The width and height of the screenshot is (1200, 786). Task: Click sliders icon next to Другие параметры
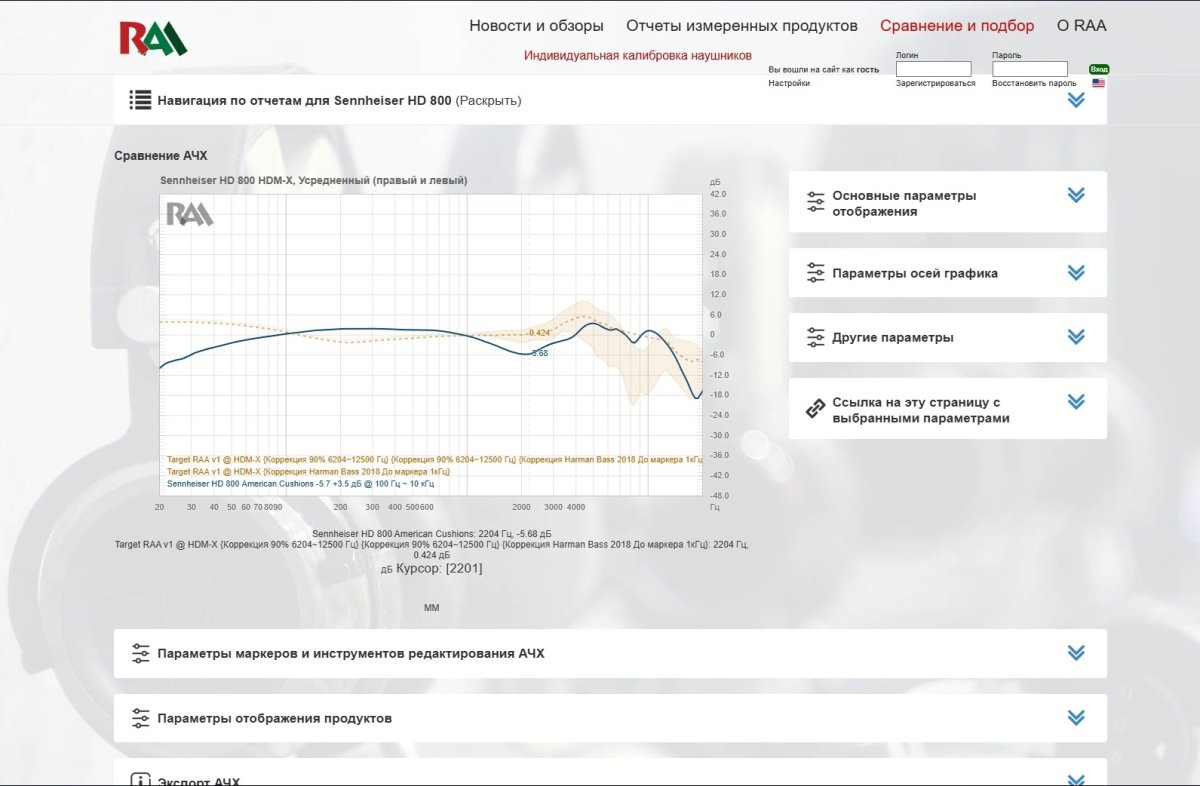(x=816, y=337)
